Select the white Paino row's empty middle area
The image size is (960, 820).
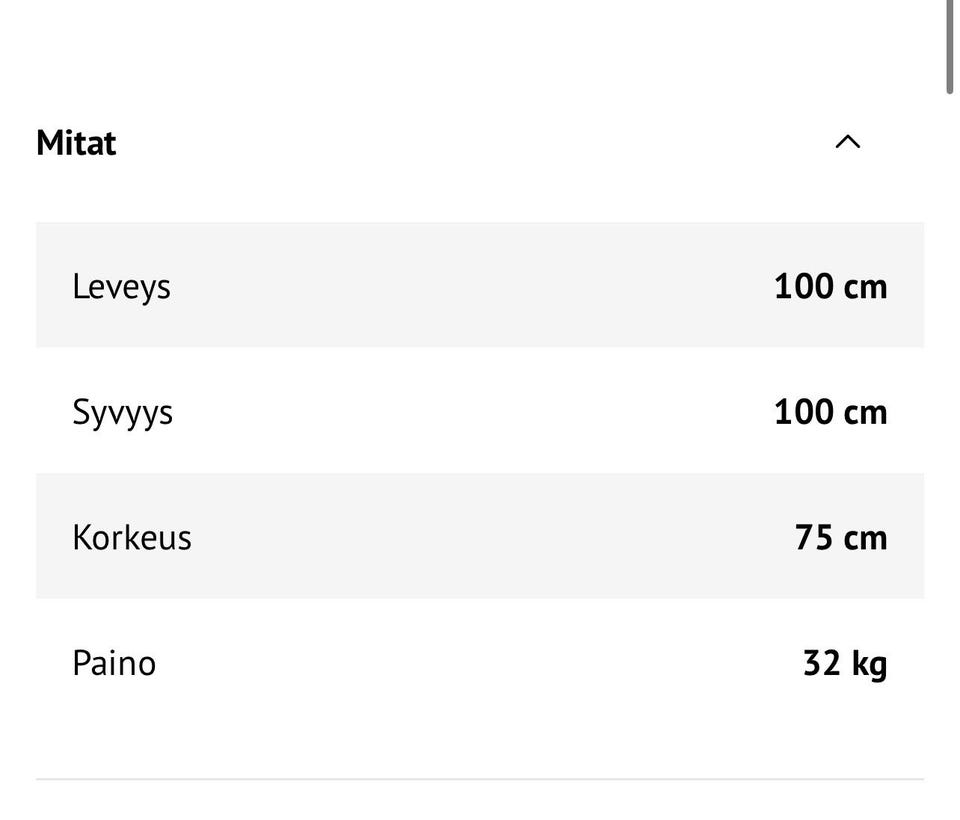tap(470, 662)
